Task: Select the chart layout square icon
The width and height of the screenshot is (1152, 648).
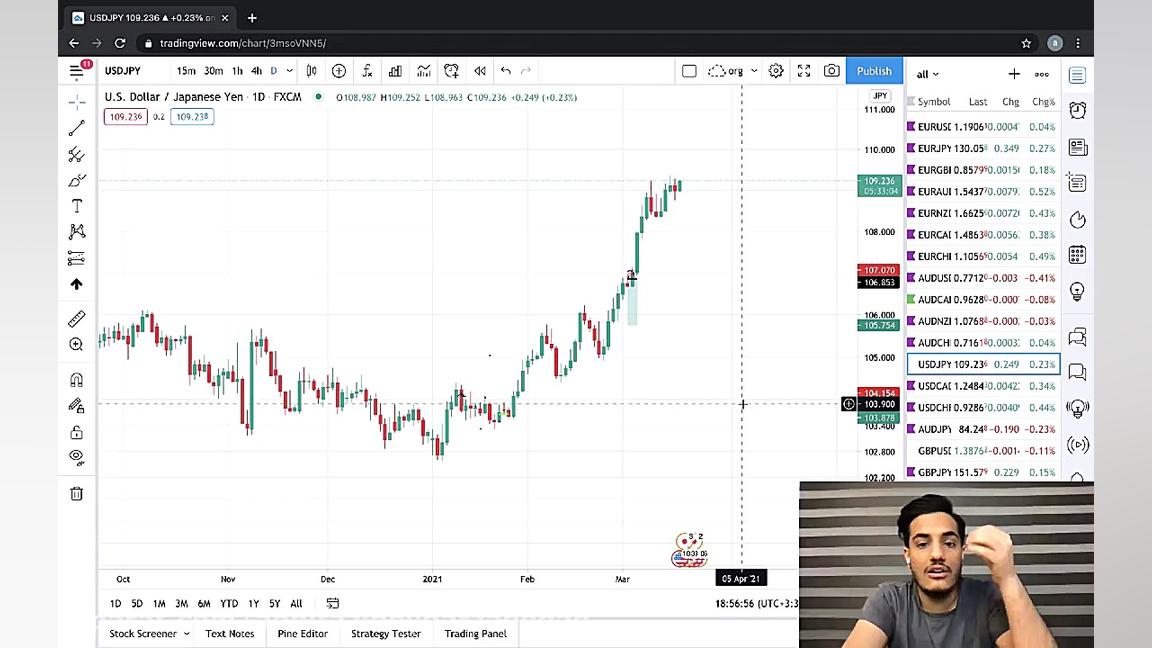Action: point(689,71)
